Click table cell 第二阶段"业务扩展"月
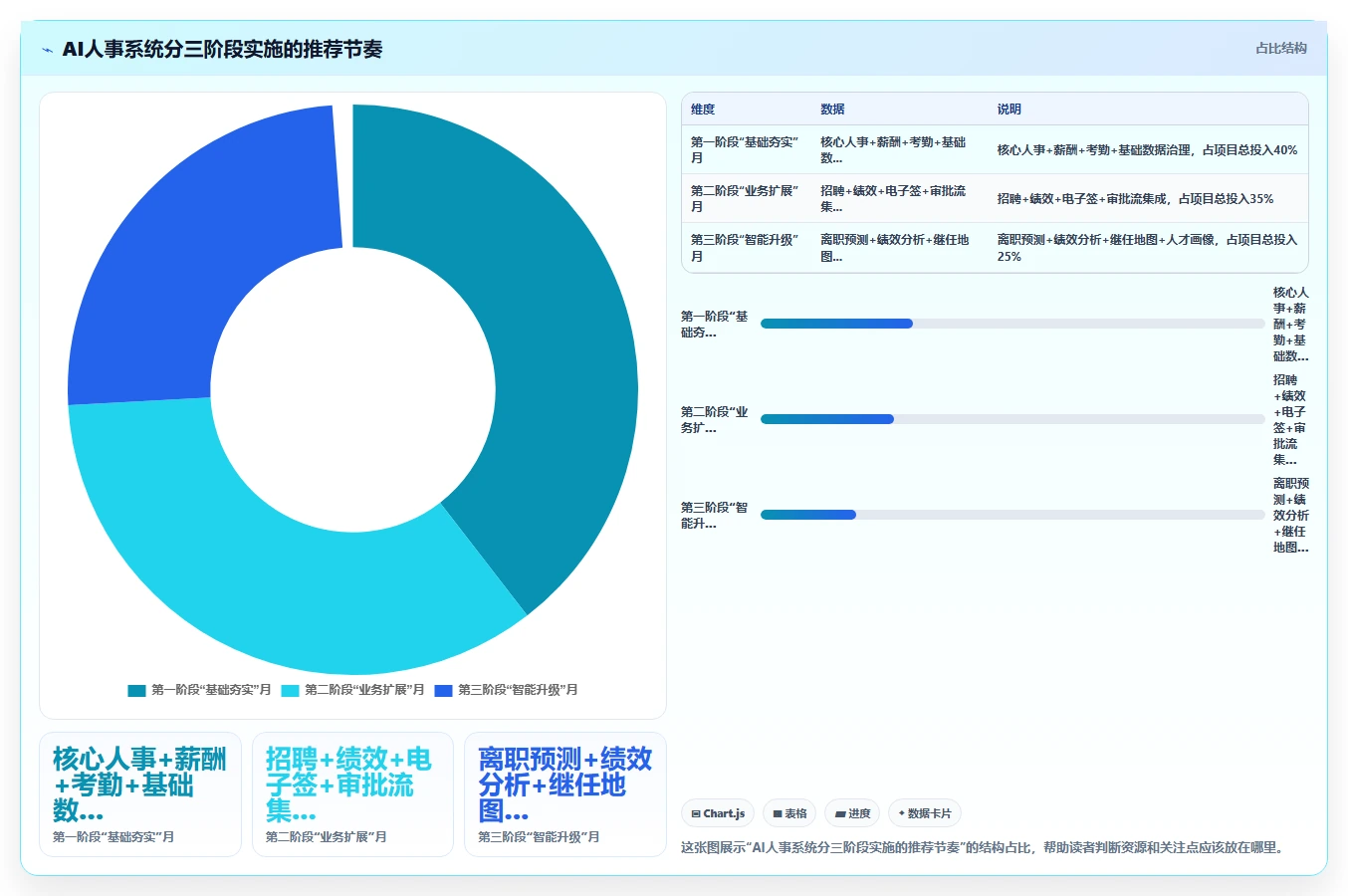 click(x=746, y=199)
